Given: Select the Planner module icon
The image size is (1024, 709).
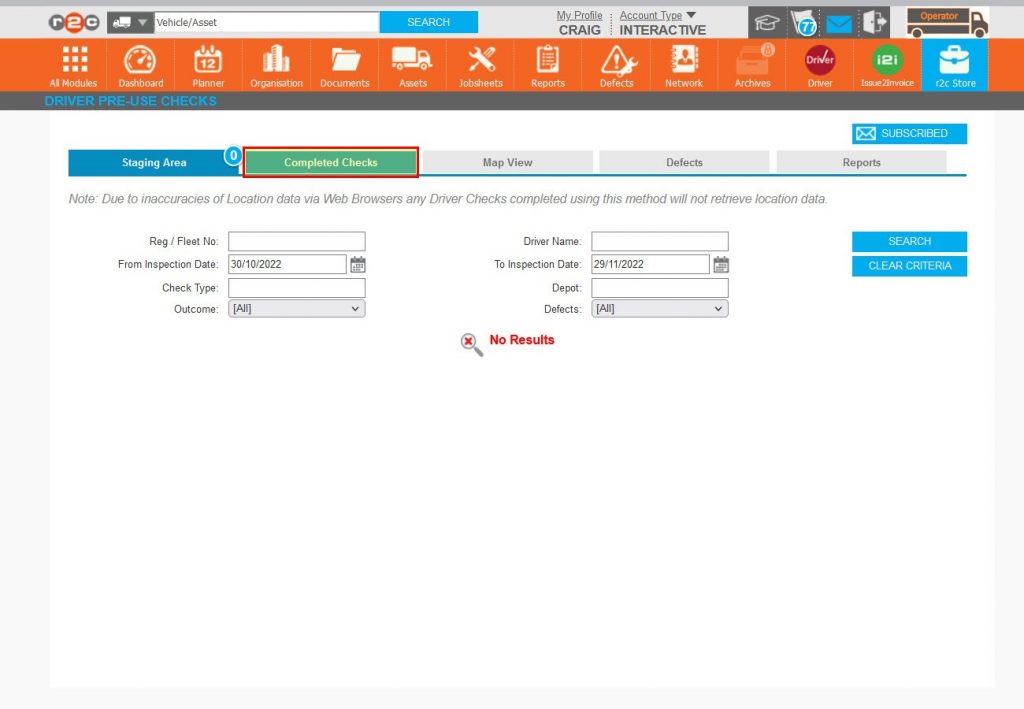Looking at the screenshot, I should (x=208, y=64).
